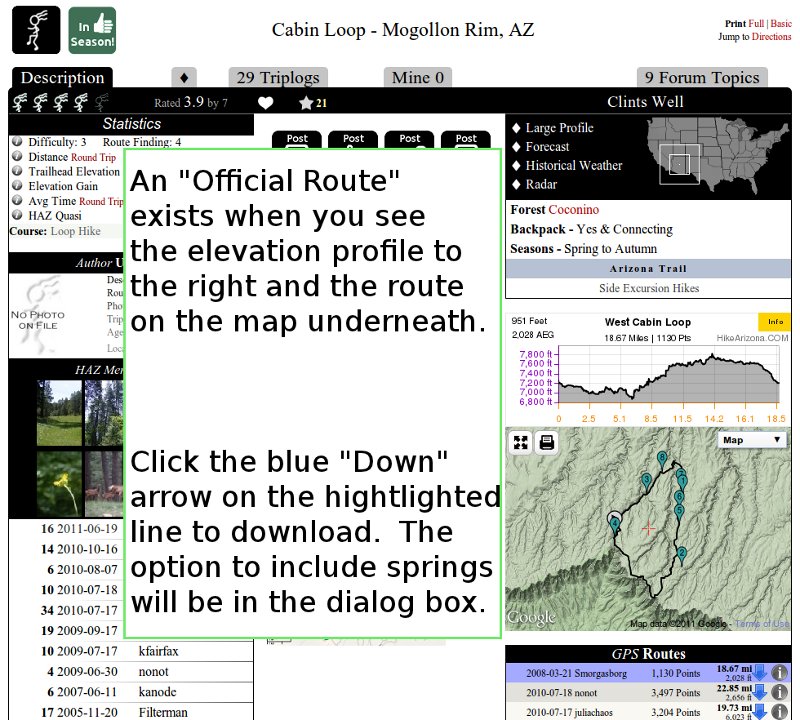Click the HikeArizona kokopelli logo
Image resolution: width=800 pixels, height=720 pixels.
36,30
